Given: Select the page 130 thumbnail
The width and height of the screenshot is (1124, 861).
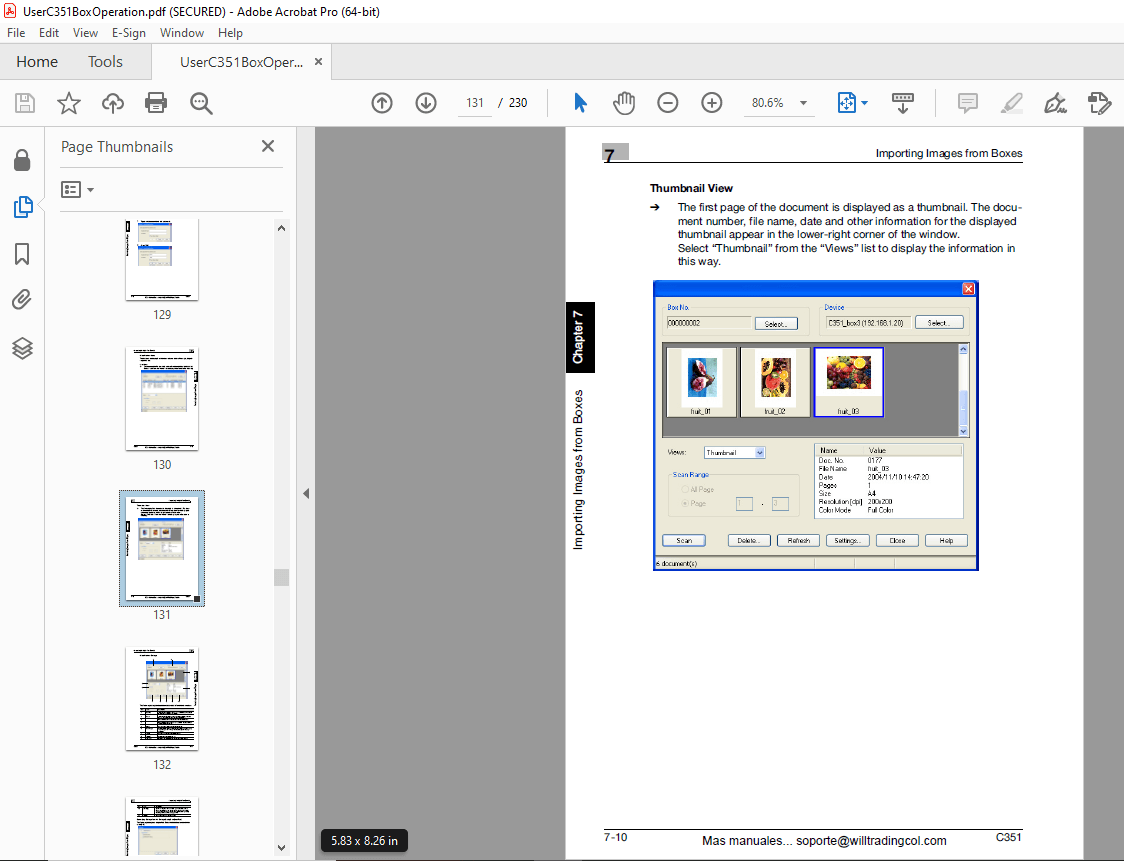Looking at the screenshot, I should 161,399.
